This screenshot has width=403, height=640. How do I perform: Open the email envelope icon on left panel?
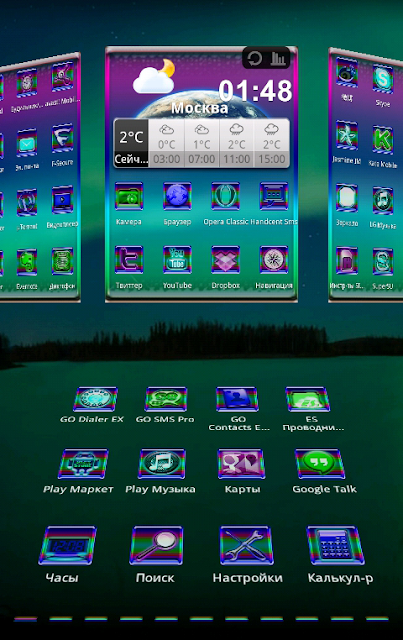tap(27, 143)
